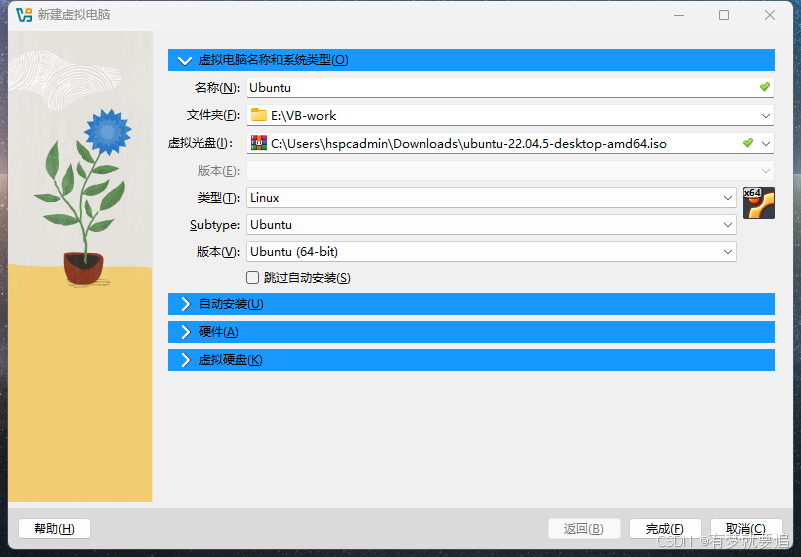
Task: Click the 名称(N) label text
Action: pyautogui.click(x=217, y=87)
